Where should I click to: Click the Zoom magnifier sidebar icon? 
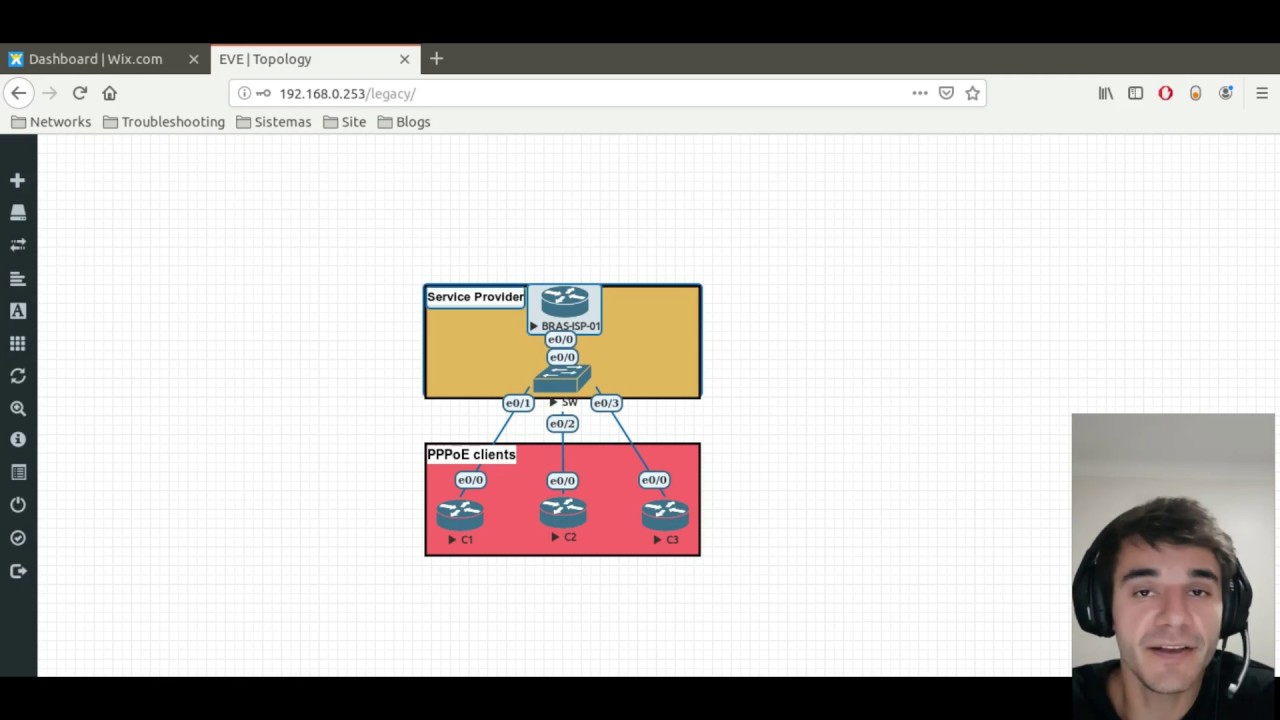(x=17, y=408)
